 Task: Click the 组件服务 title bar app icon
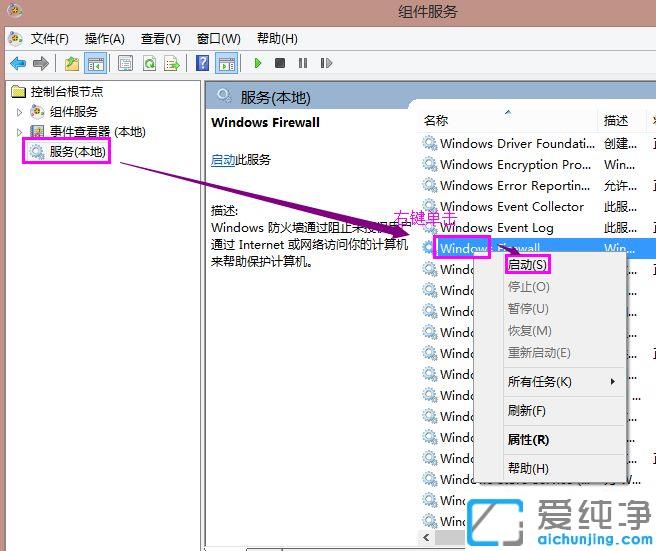[x=15, y=10]
